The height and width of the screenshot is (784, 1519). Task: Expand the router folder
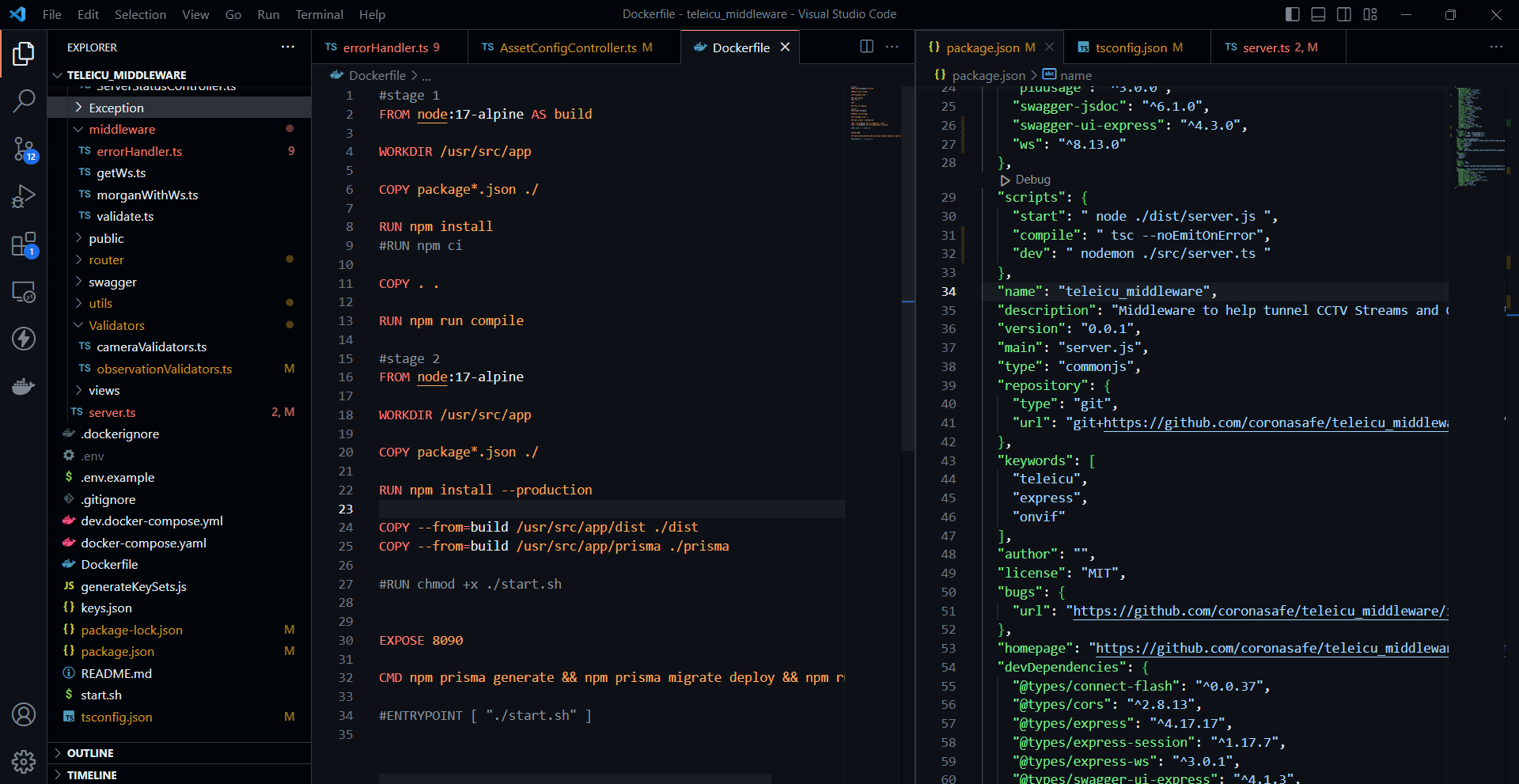click(x=106, y=259)
